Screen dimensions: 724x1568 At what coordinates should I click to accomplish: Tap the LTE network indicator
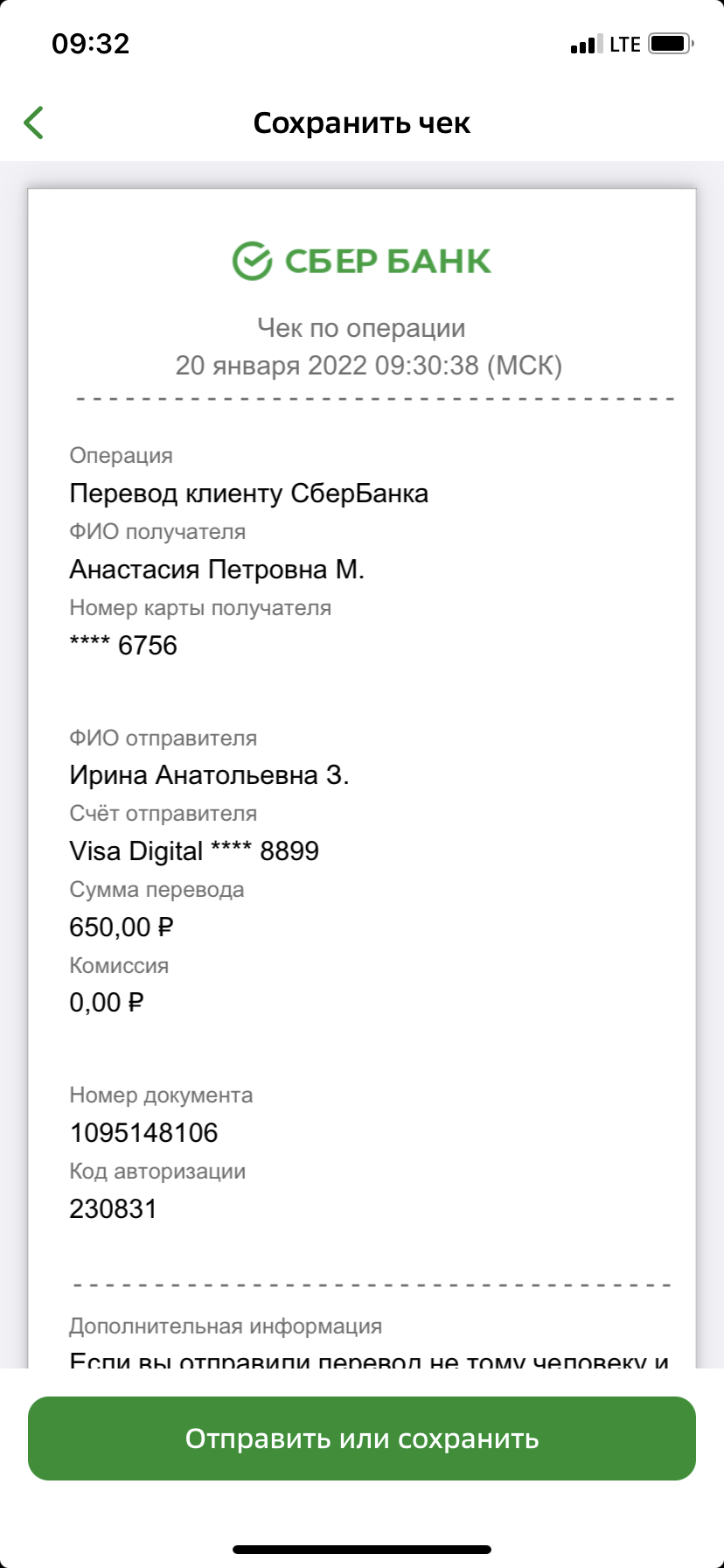[625, 45]
